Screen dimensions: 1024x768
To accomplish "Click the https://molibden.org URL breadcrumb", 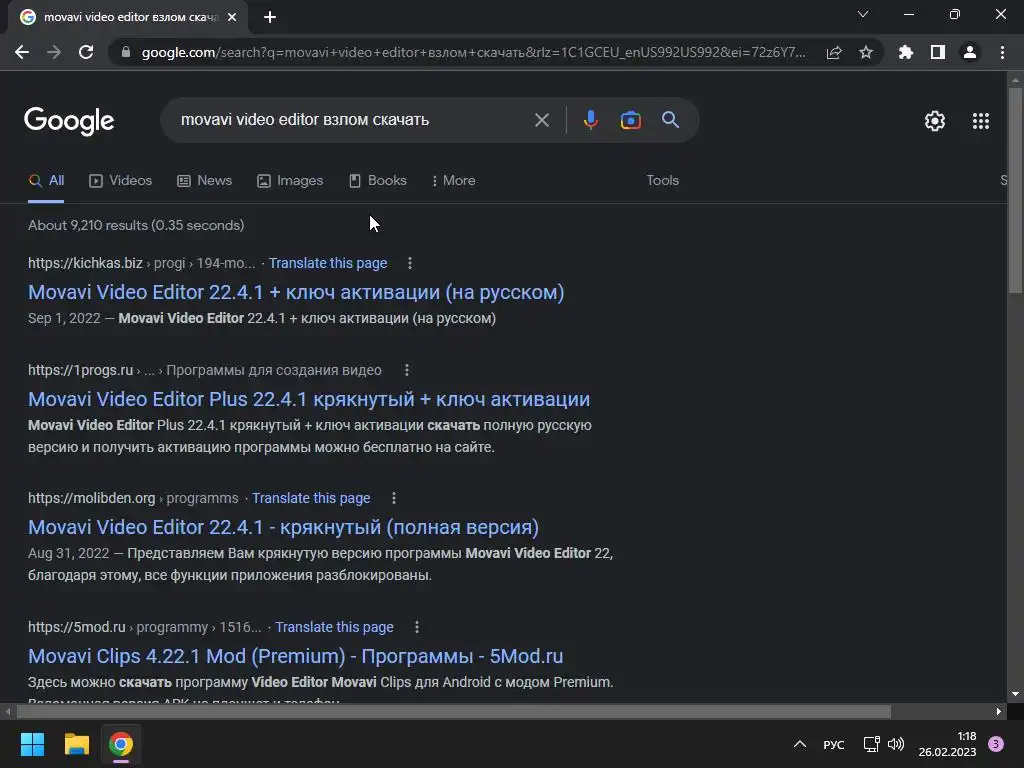I will 91,498.
